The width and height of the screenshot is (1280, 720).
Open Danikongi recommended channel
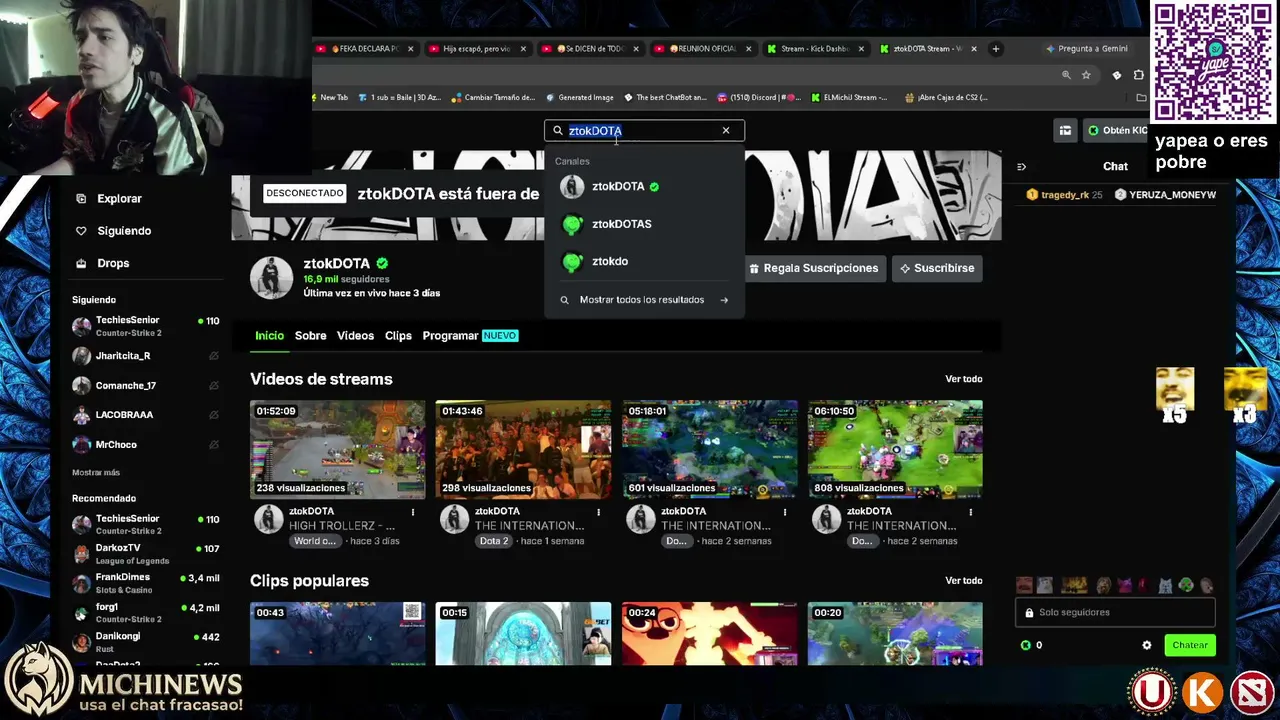tap(146, 642)
